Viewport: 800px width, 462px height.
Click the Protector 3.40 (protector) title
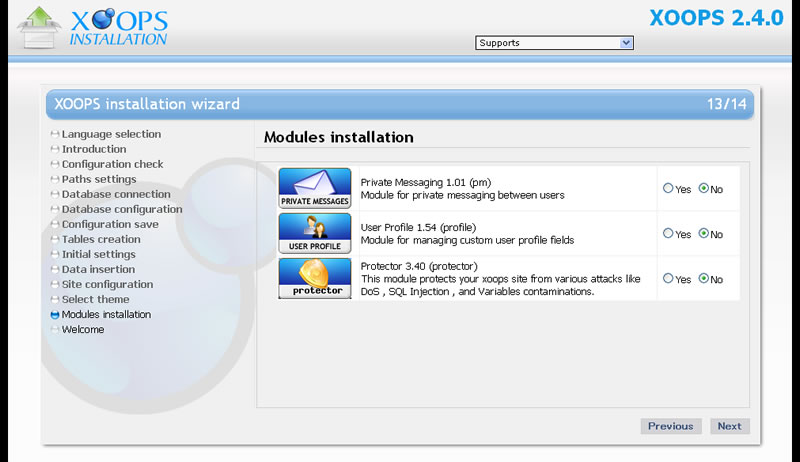[x=419, y=266]
